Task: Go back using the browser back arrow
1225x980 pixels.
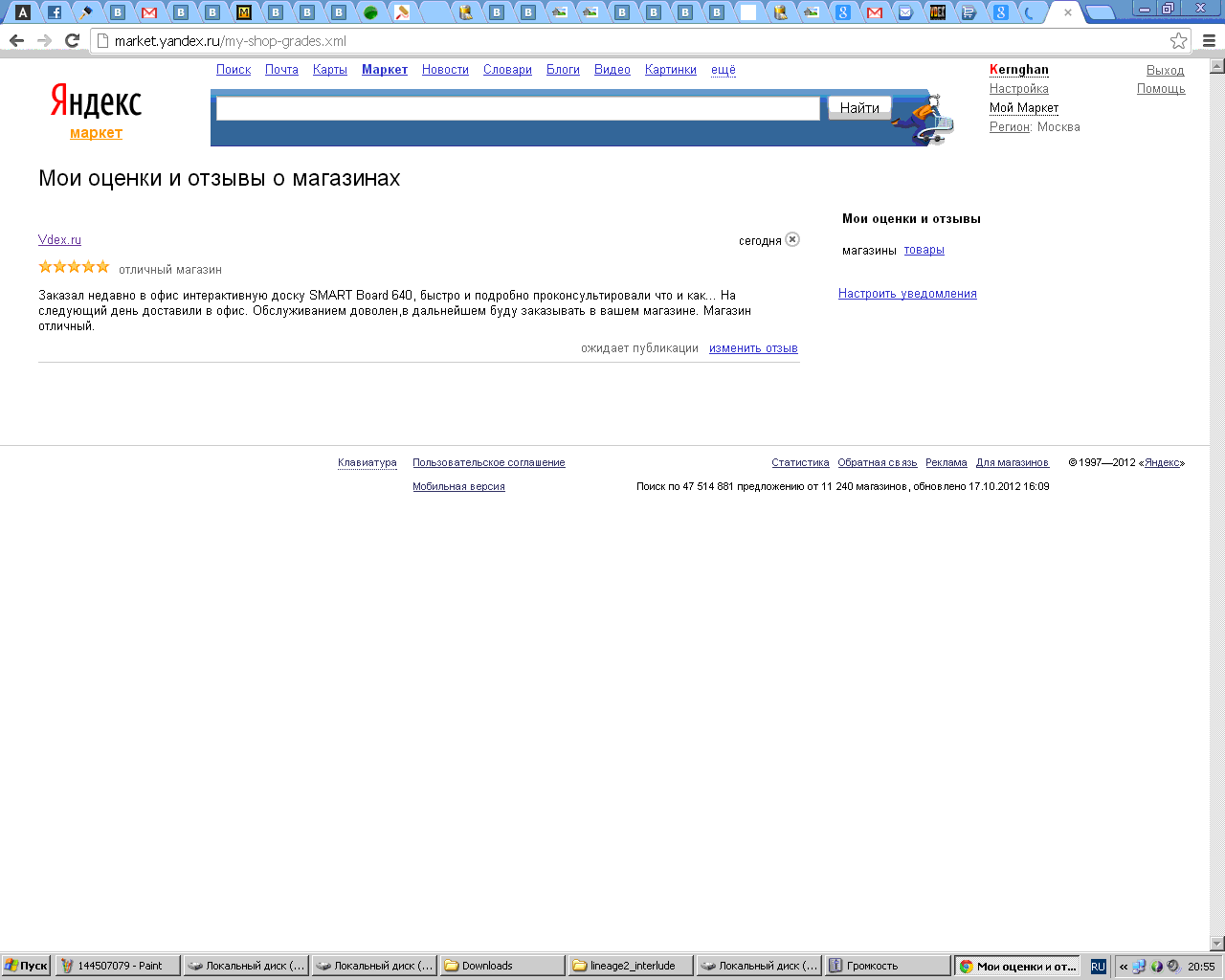Action: 16,41
